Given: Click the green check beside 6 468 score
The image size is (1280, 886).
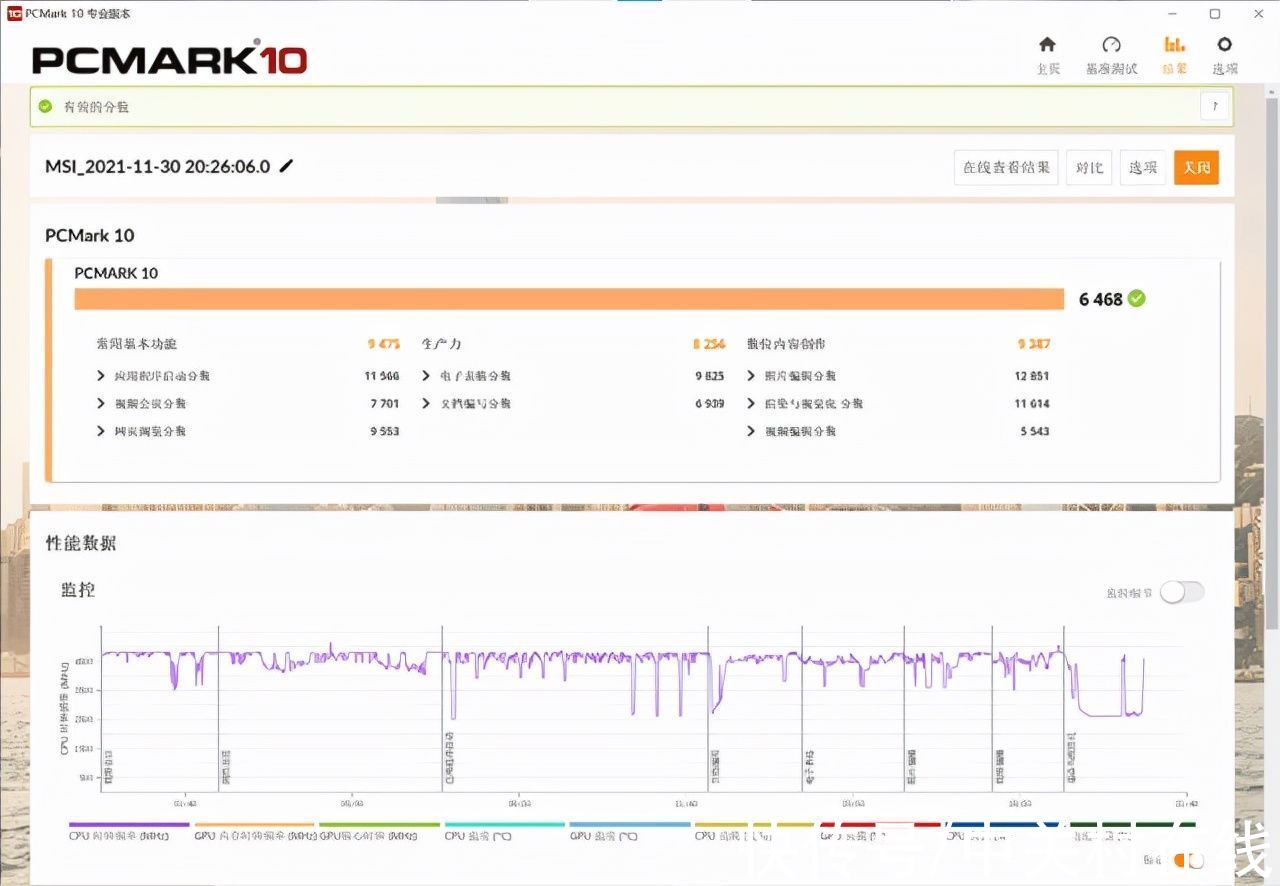Looking at the screenshot, I should coord(1136,298).
